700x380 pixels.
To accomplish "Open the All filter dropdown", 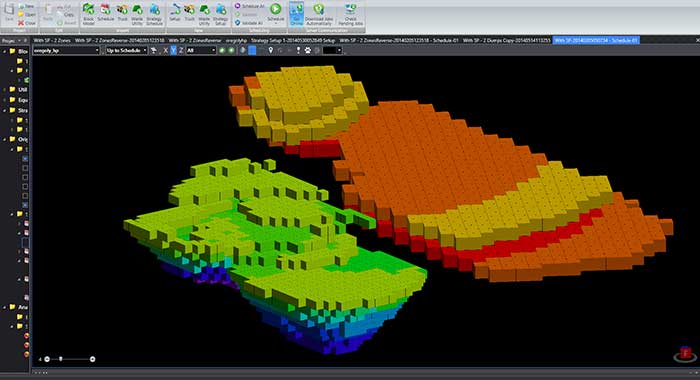I will pyautogui.click(x=201, y=50).
